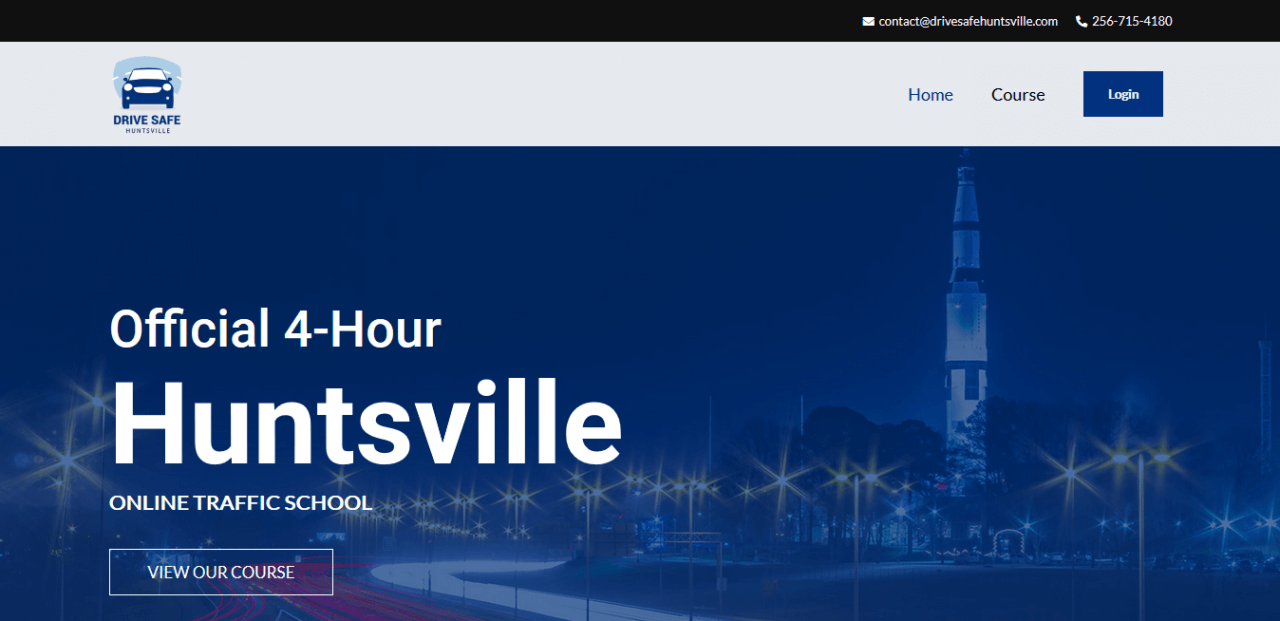Click the large Huntsville headline

[x=365, y=424]
